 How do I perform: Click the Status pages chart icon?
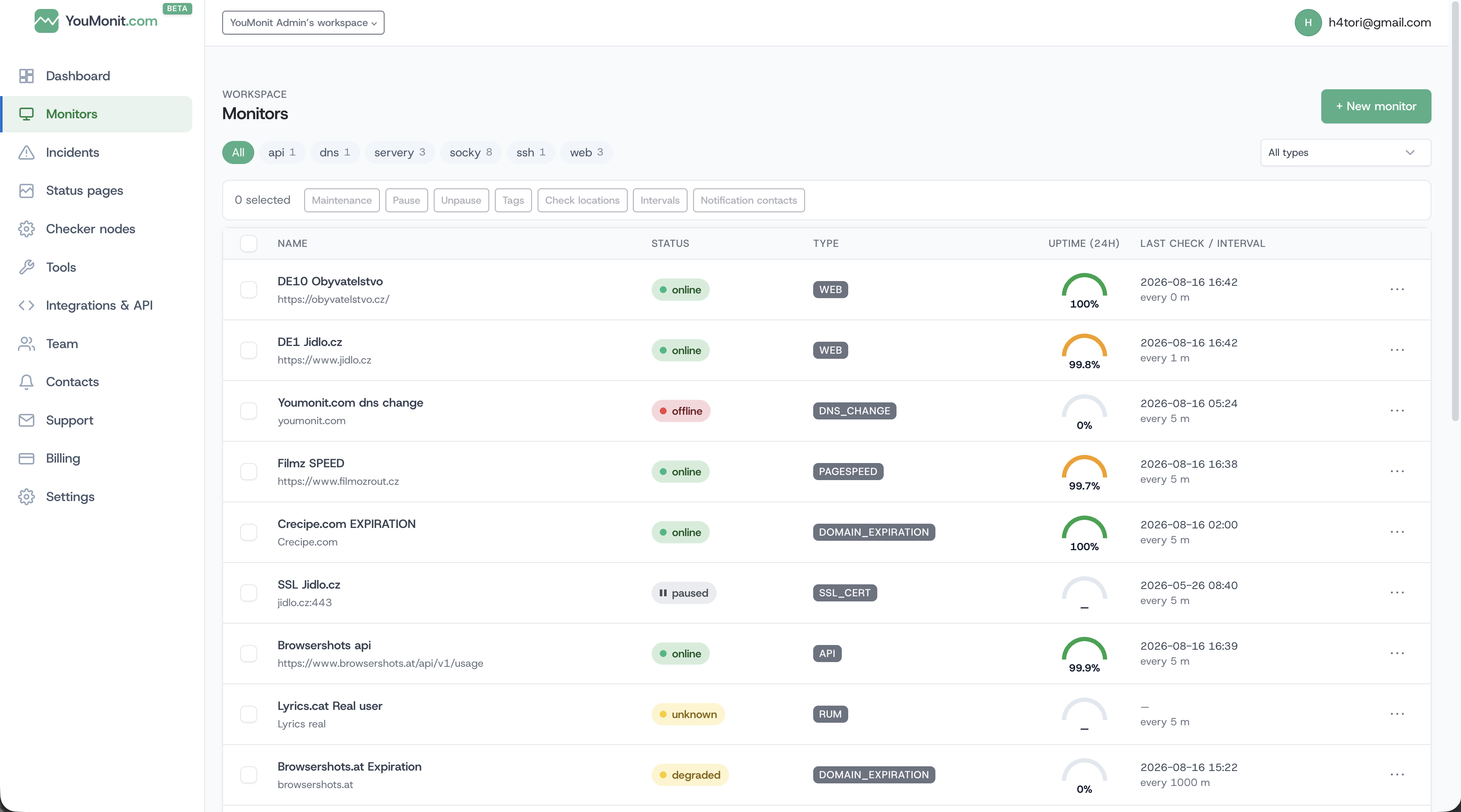26,191
